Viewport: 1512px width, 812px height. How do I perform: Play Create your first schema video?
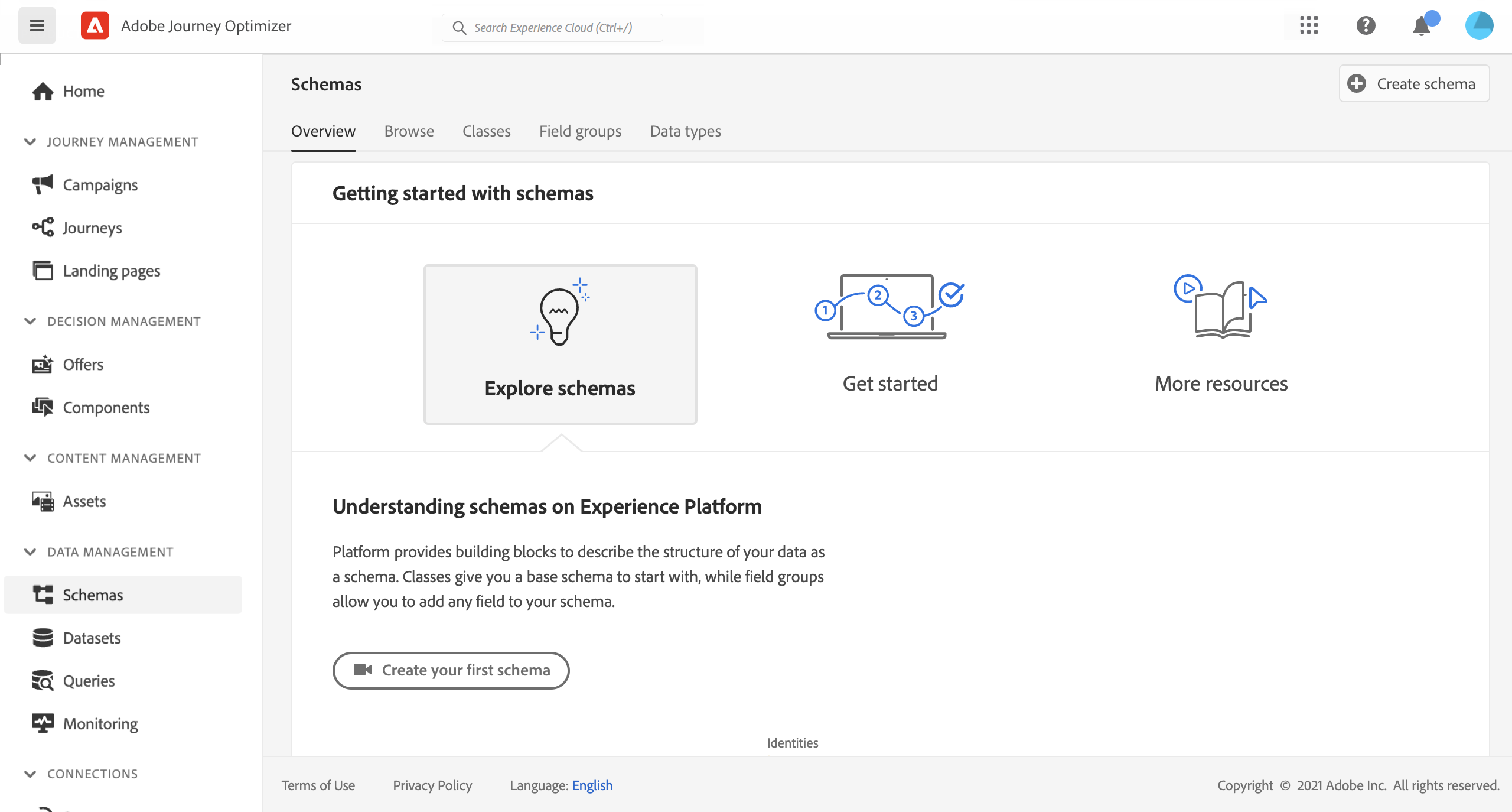coord(451,670)
